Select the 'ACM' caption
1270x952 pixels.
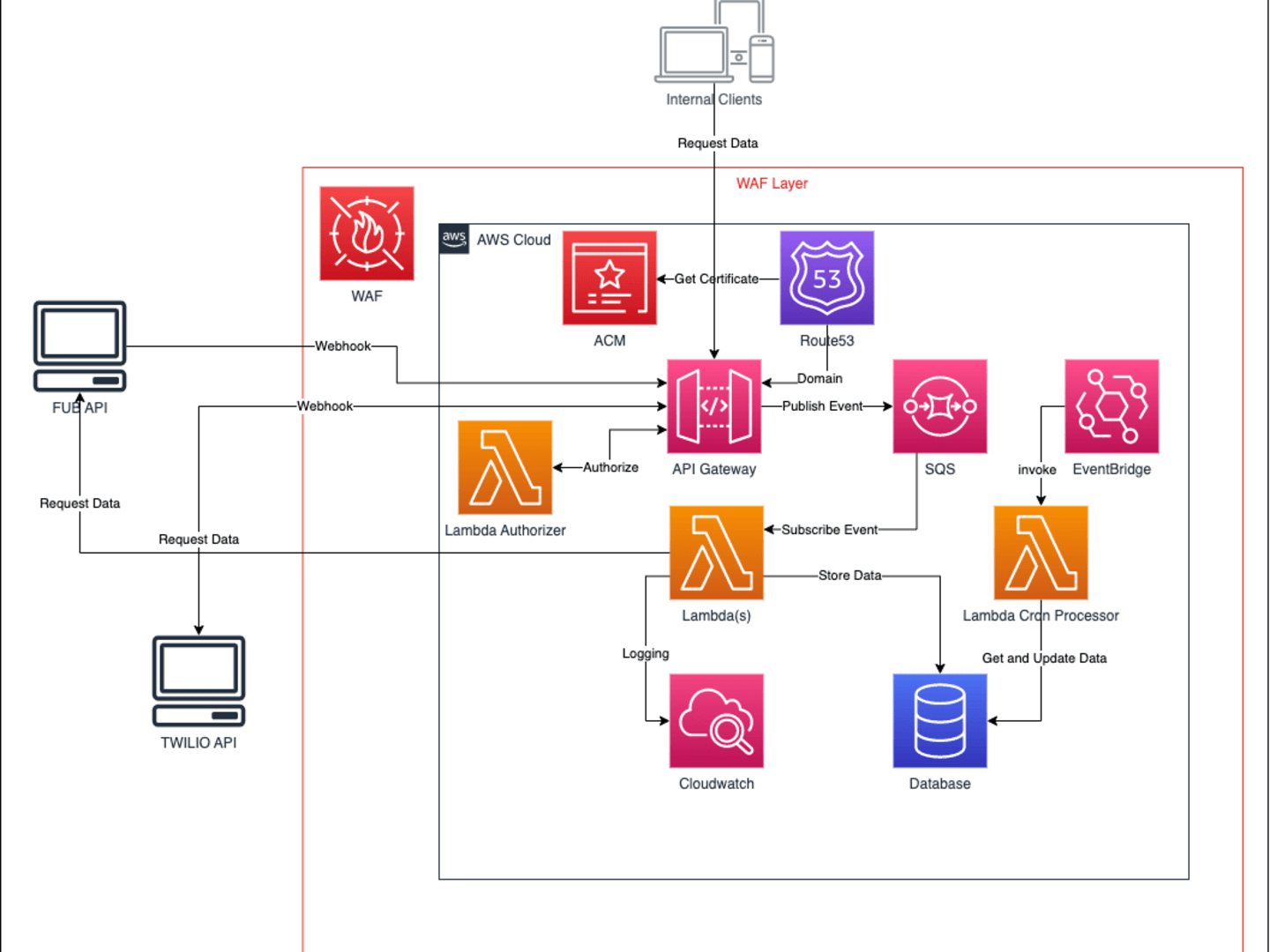(609, 341)
